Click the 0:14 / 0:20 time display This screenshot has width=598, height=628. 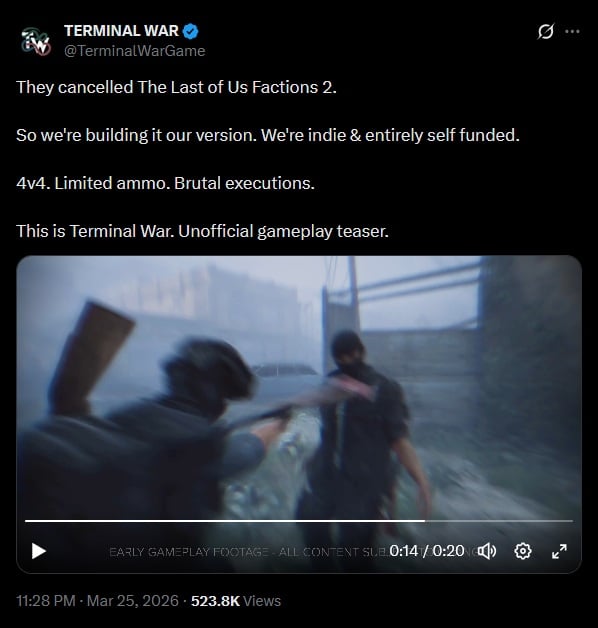(427, 551)
